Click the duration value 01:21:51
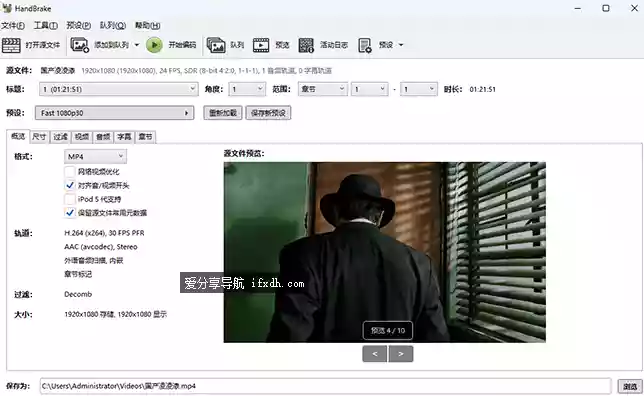This screenshot has width=644, height=396. pyautogui.click(x=483, y=89)
